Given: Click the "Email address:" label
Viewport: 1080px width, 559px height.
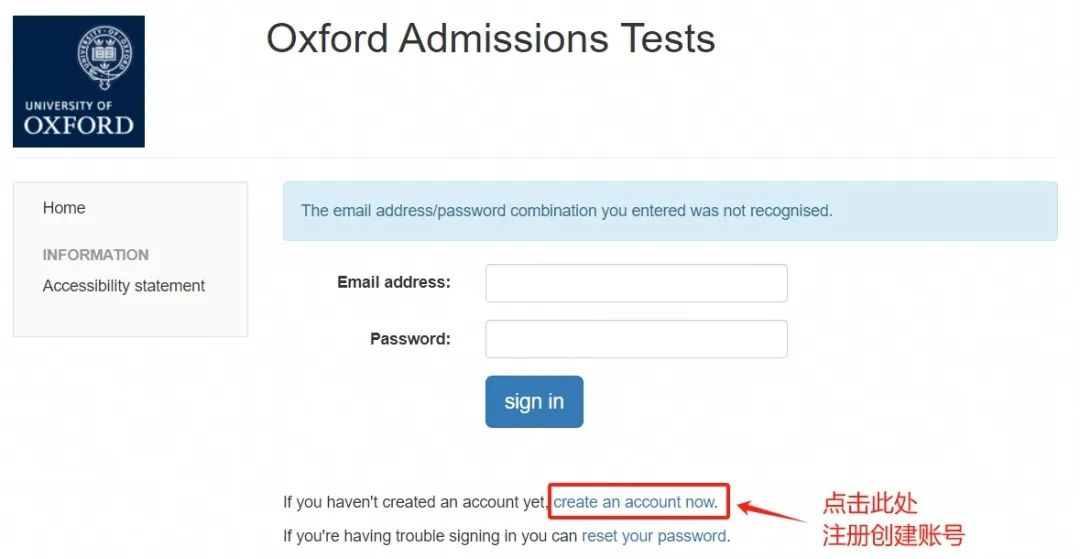Looking at the screenshot, I should pos(393,282).
